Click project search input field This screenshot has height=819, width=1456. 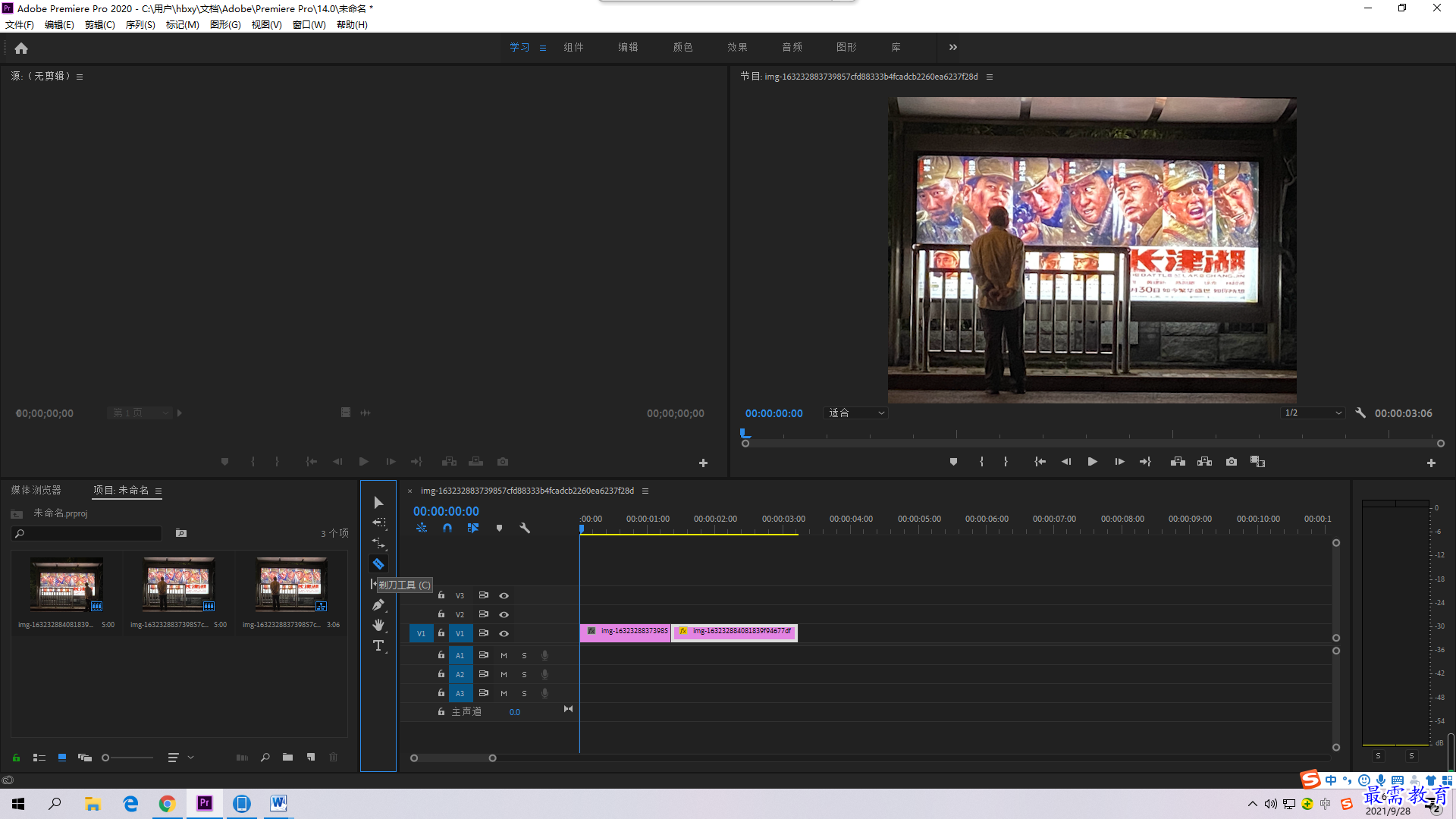point(87,534)
